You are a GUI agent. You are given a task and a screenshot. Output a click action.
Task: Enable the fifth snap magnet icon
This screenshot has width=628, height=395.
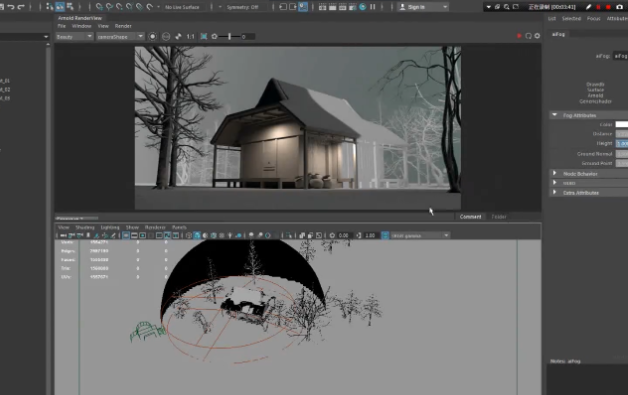pos(139,7)
